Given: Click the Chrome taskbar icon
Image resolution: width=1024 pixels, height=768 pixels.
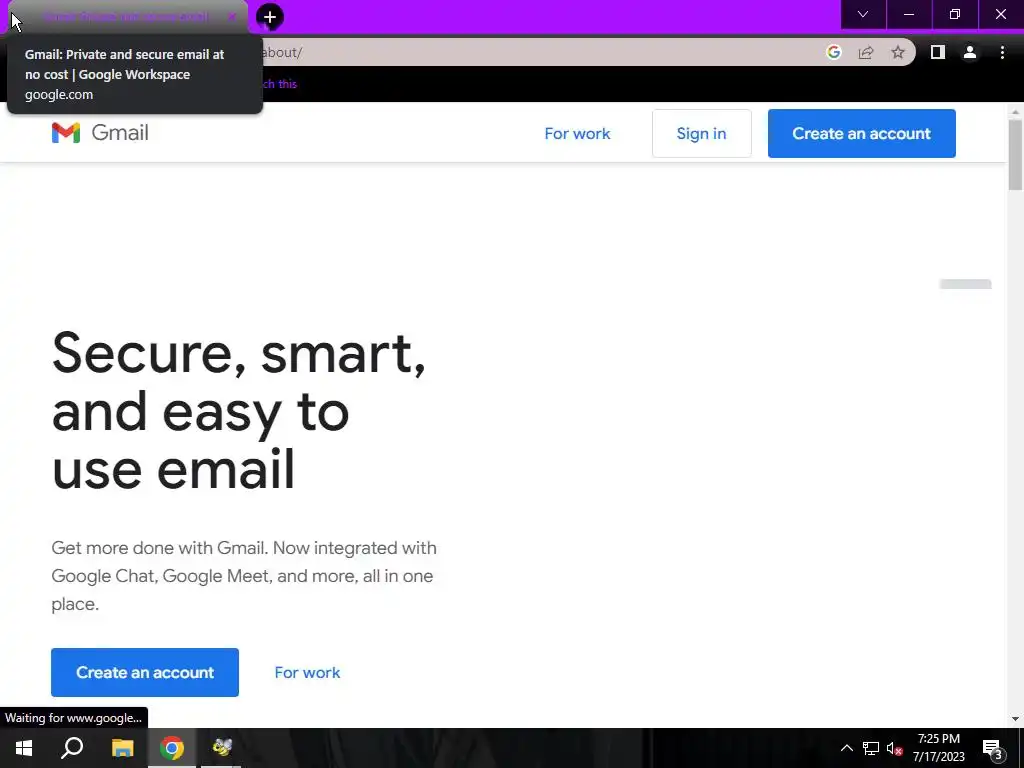Looking at the screenshot, I should (172, 748).
